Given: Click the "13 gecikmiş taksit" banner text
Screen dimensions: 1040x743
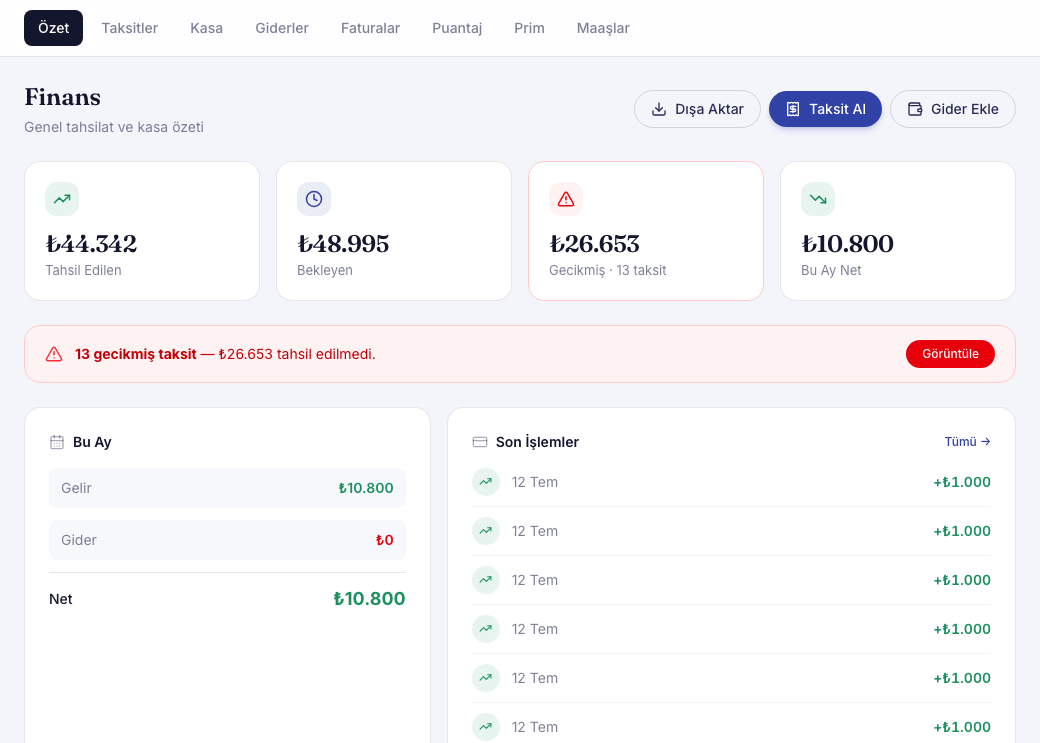Looking at the screenshot, I should click(x=135, y=354).
